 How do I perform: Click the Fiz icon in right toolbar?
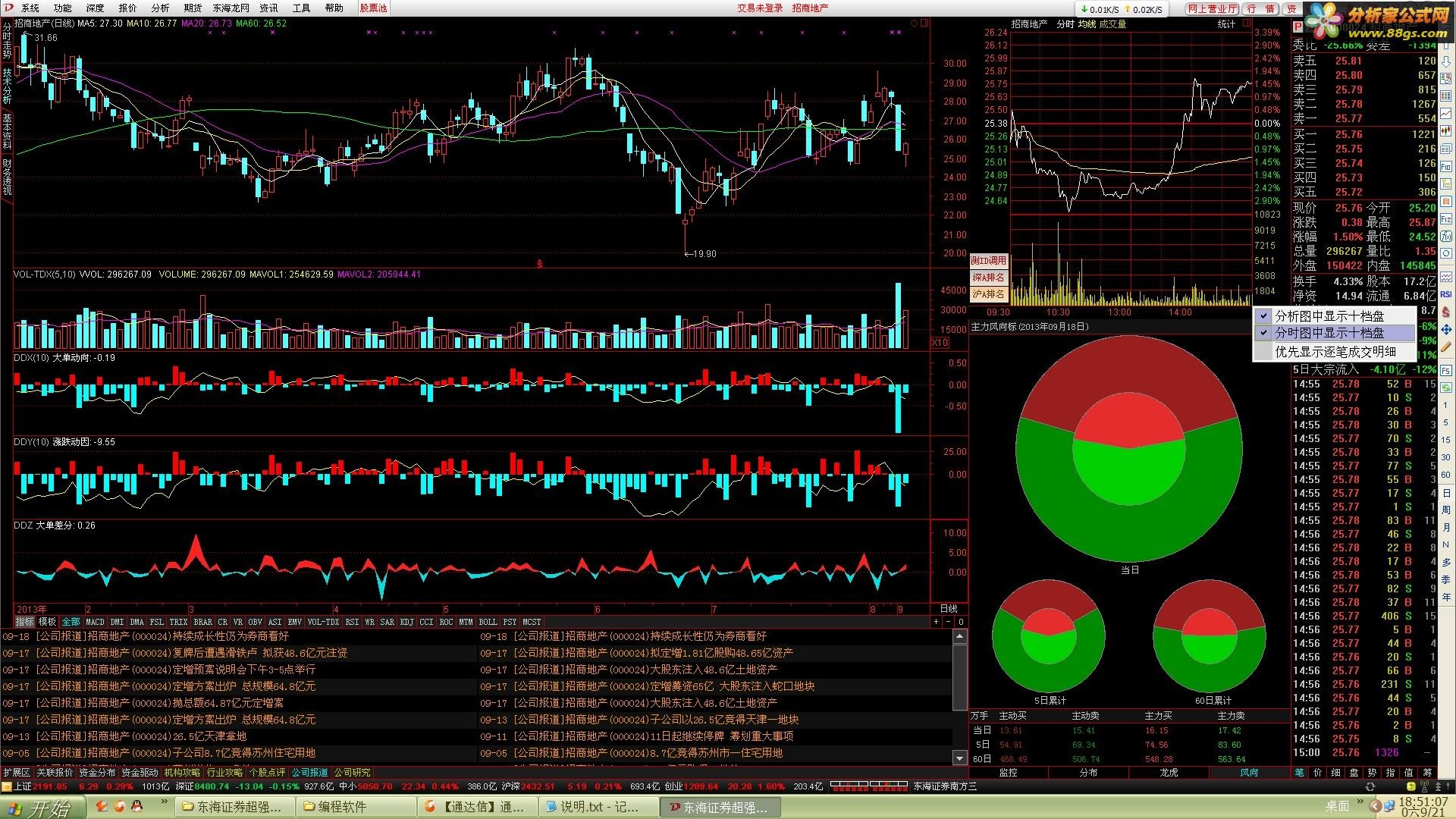[1446, 218]
